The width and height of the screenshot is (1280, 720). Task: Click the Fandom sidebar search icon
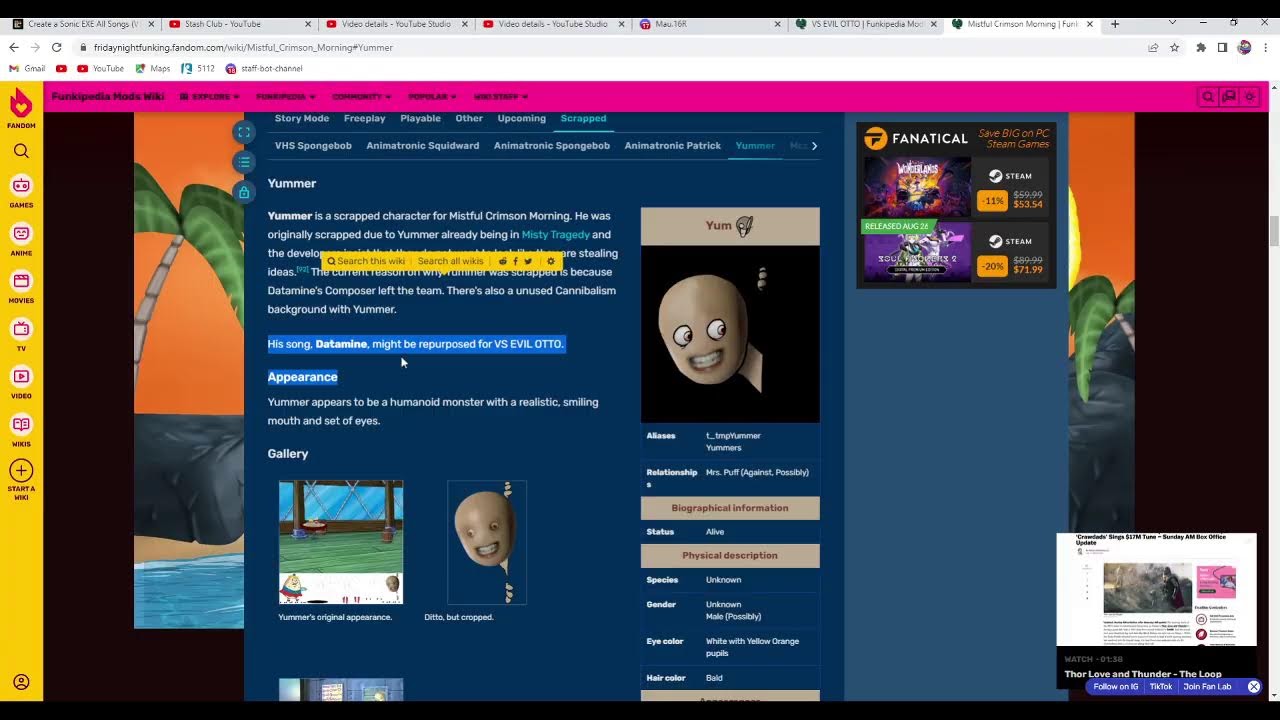[x=21, y=151]
